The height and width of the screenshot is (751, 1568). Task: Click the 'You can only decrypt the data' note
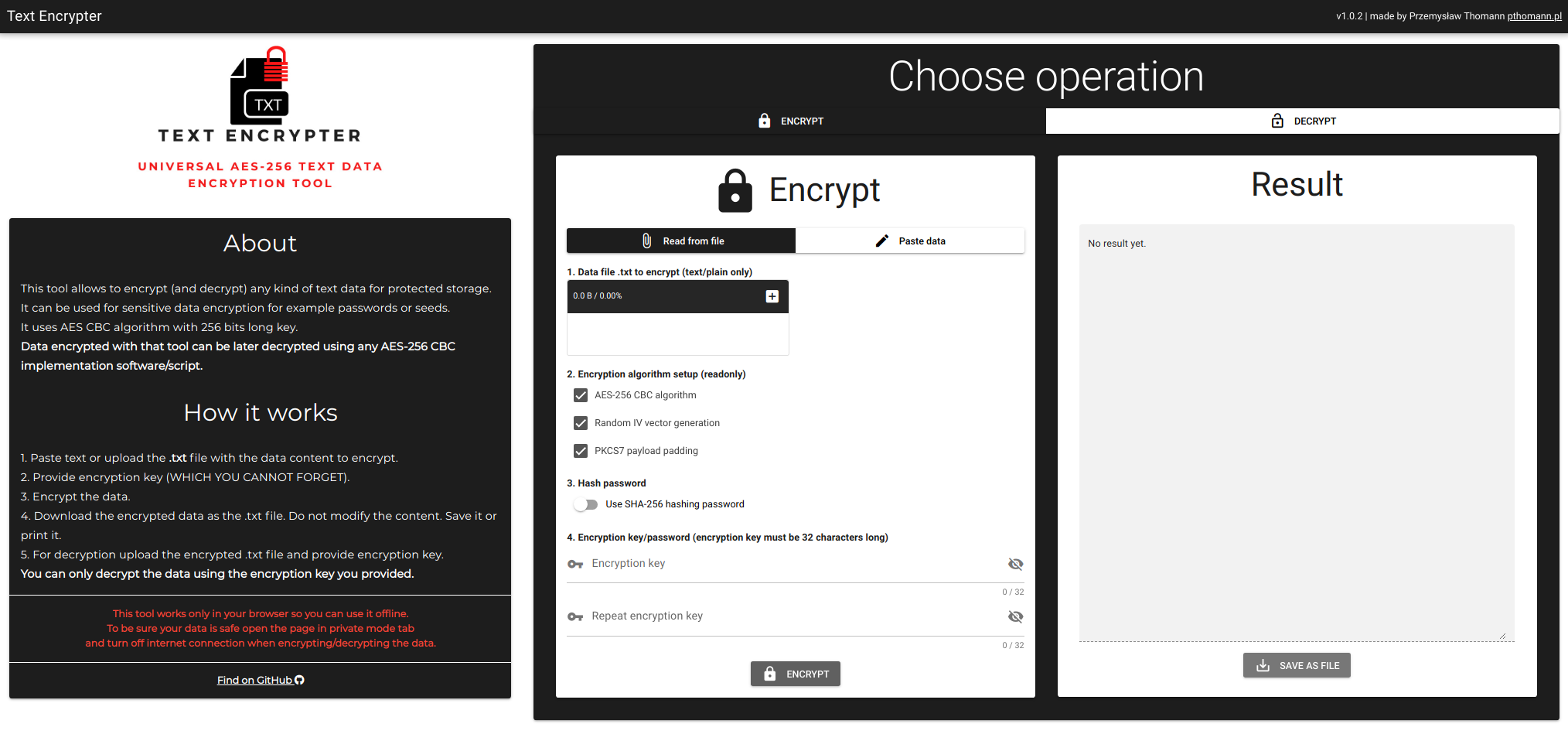(x=217, y=574)
